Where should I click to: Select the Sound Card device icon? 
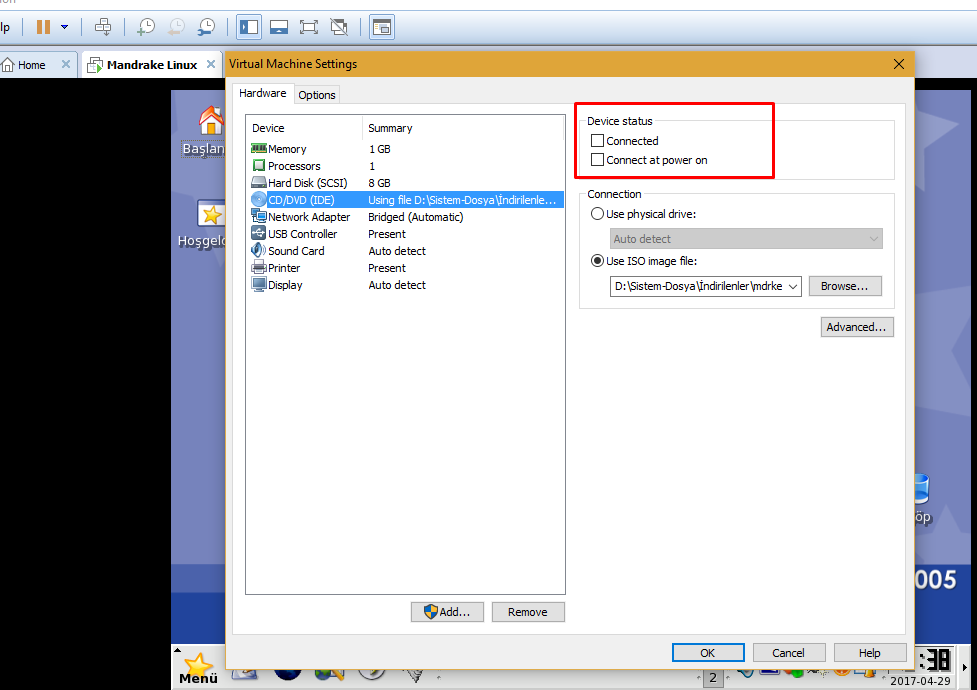click(x=259, y=250)
